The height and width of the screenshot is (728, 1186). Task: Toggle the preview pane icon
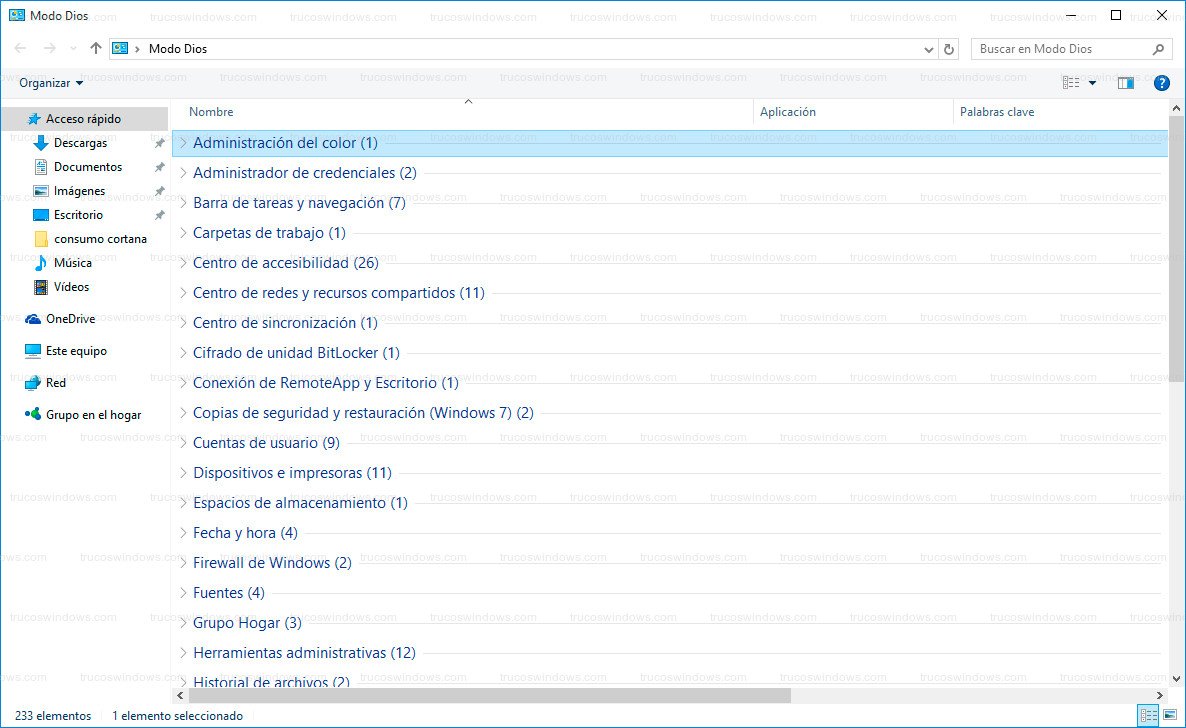1125,83
